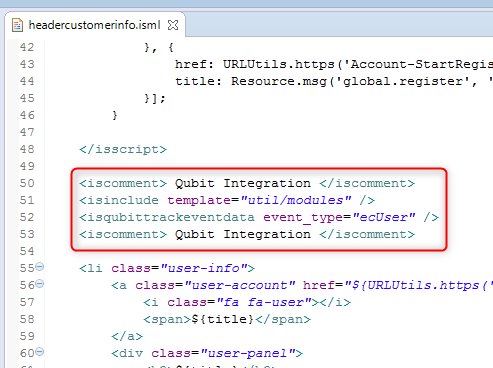493x368 pixels.
Task: Click the ISML file icon on the tab
Action: click(17, 25)
